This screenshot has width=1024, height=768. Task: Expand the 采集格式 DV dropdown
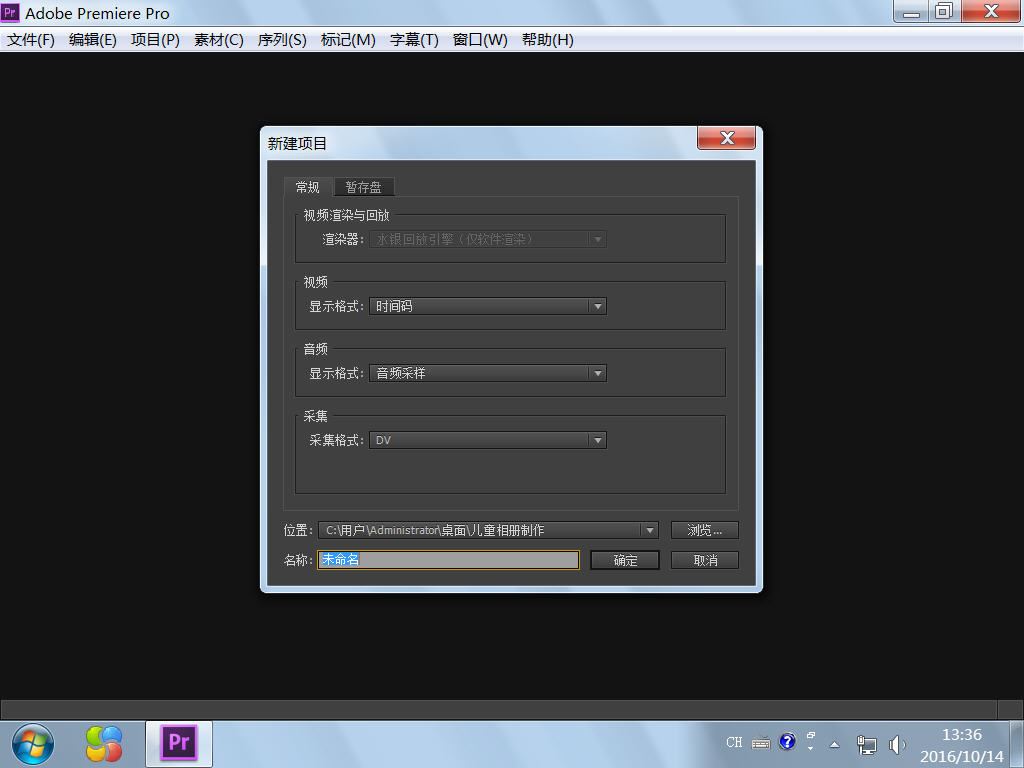(x=488, y=441)
